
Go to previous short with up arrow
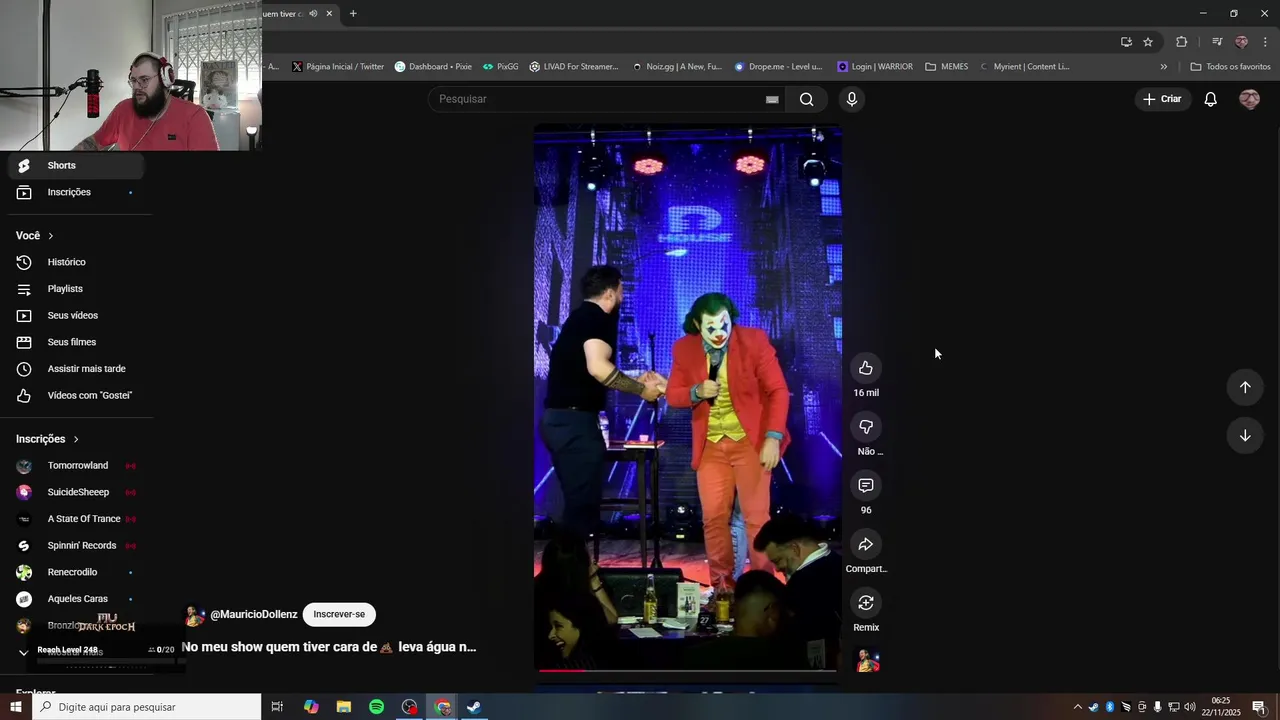click(1245, 387)
